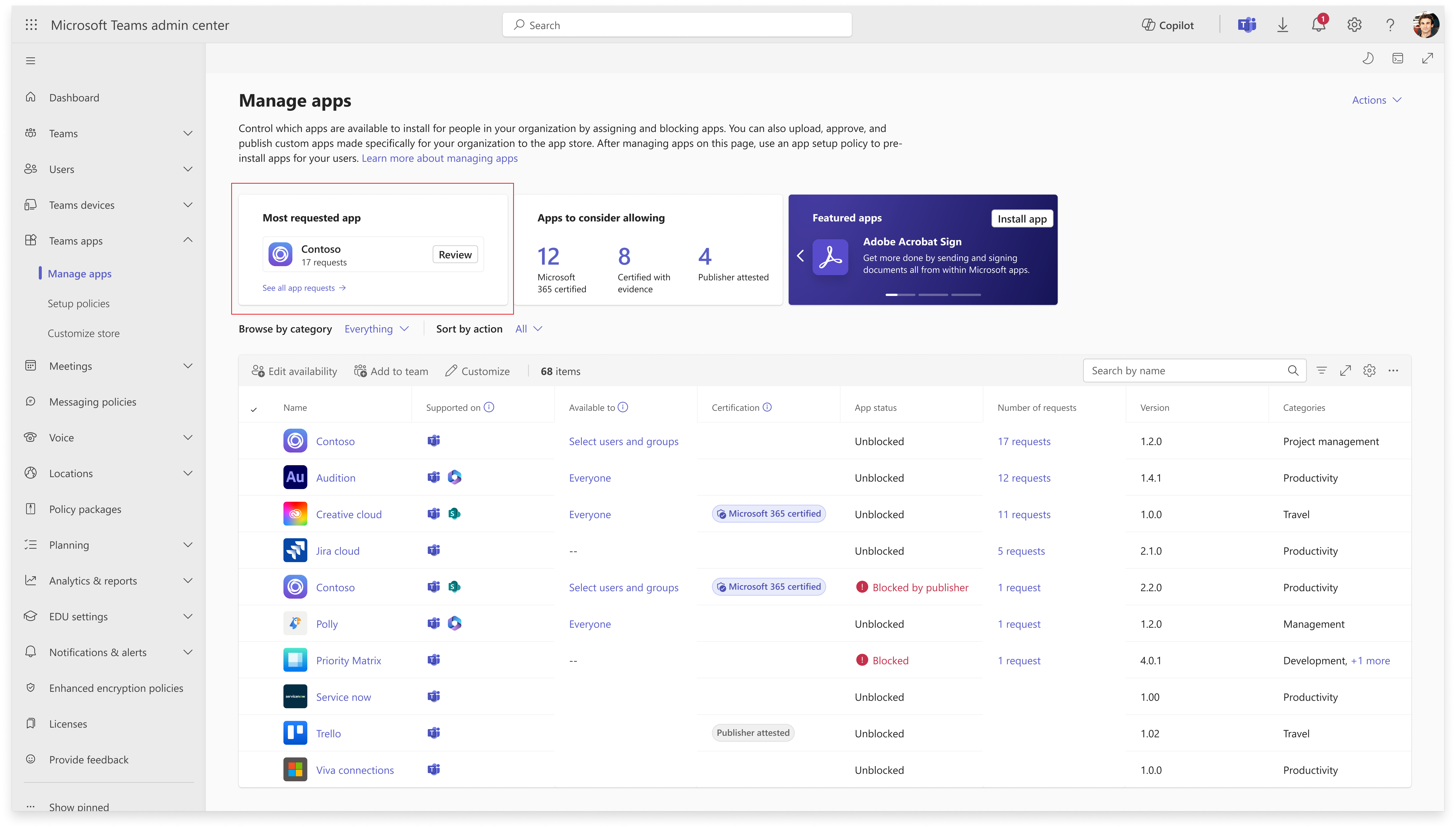Click the download icon in header
Viewport: 1456px width, 829px height.
1282,25
